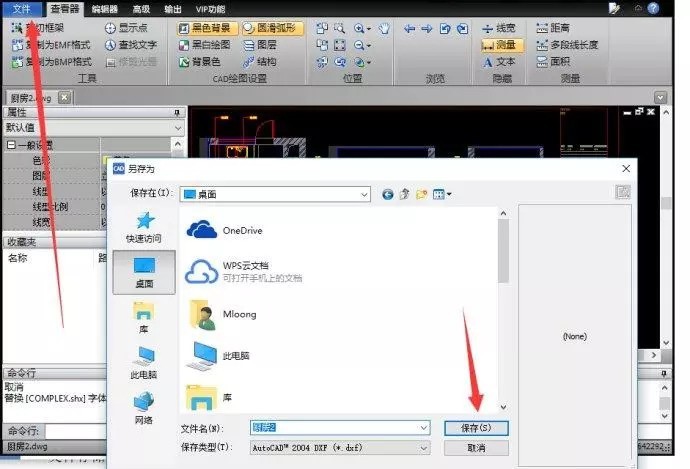Switch to the VIP功能 tab

click(210, 9)
